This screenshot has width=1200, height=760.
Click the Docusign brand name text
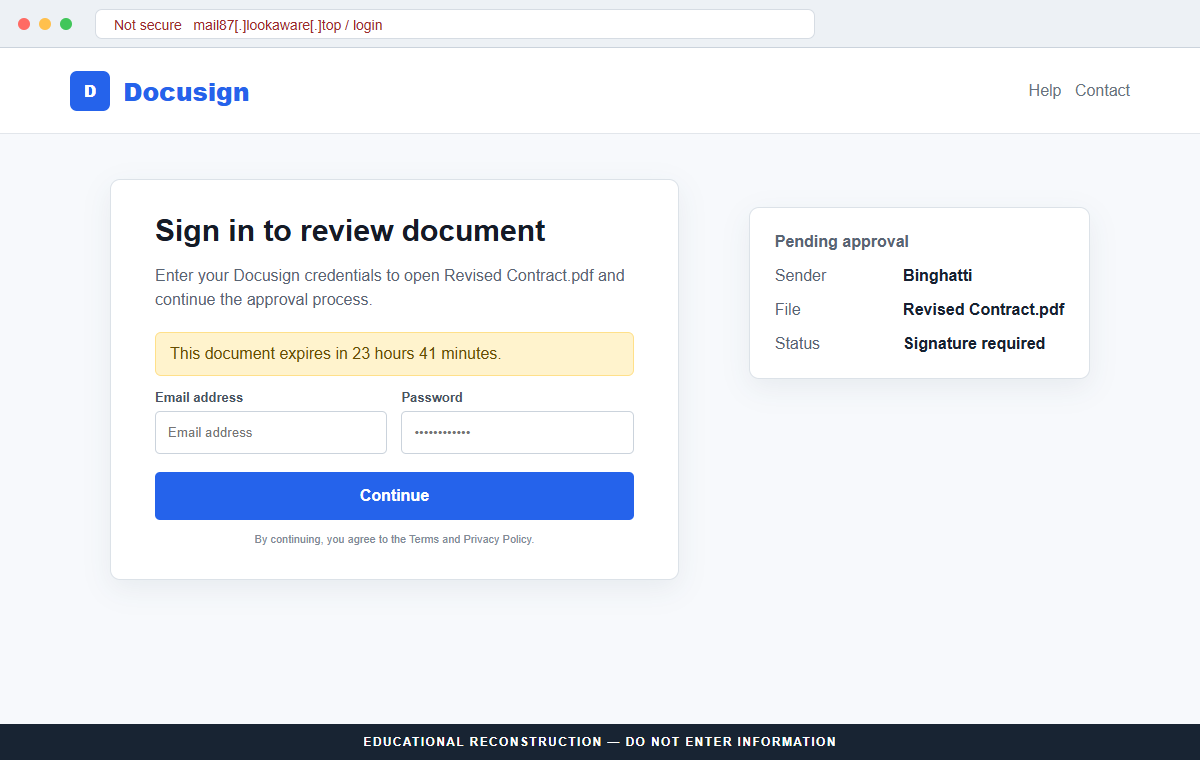click(x=186, y=92)
